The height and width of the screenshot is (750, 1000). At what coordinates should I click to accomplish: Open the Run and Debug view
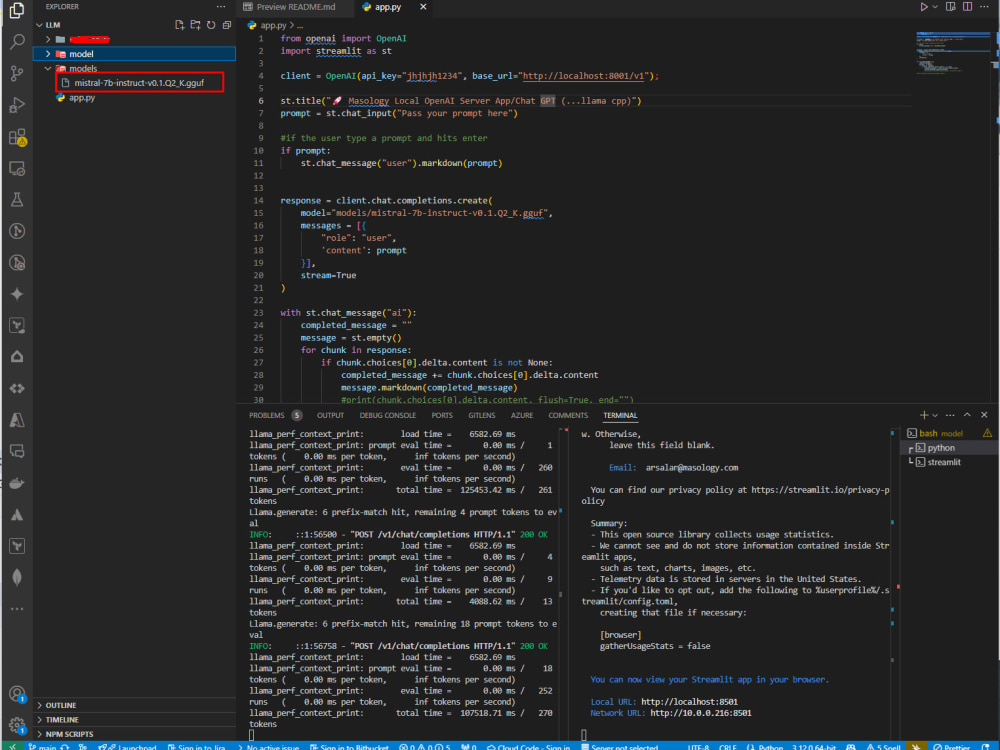coord(17,105)
